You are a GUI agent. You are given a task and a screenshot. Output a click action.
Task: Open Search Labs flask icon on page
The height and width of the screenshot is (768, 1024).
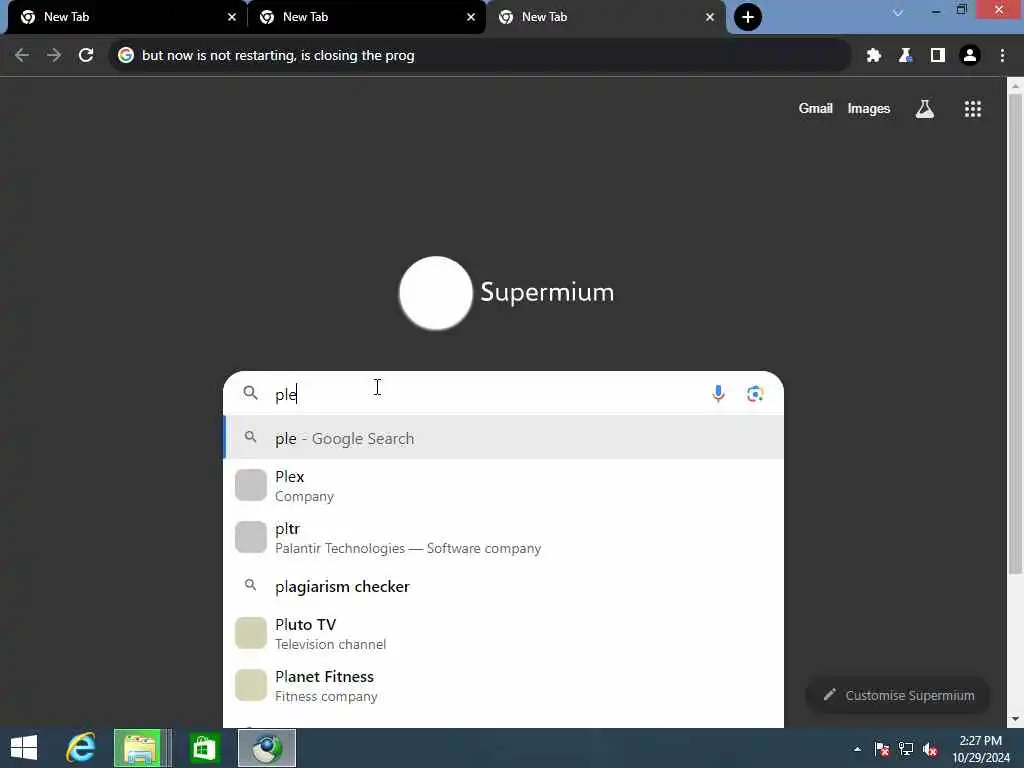(x=925, y=109)
